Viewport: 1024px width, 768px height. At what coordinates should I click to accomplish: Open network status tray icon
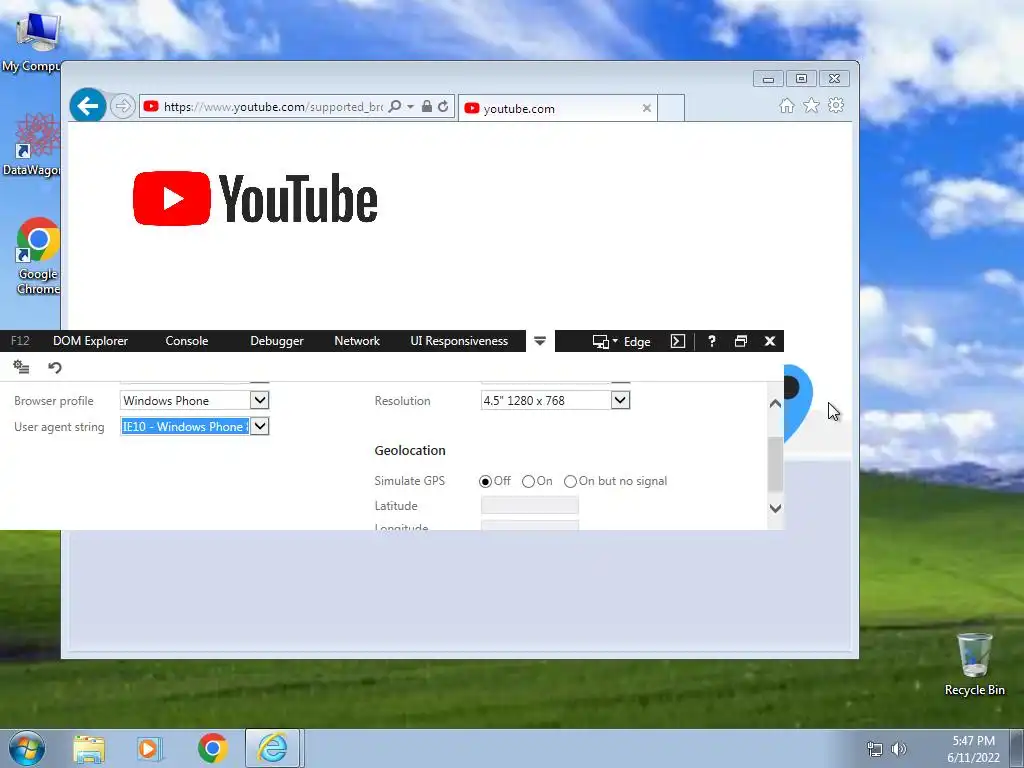point(874,749)
